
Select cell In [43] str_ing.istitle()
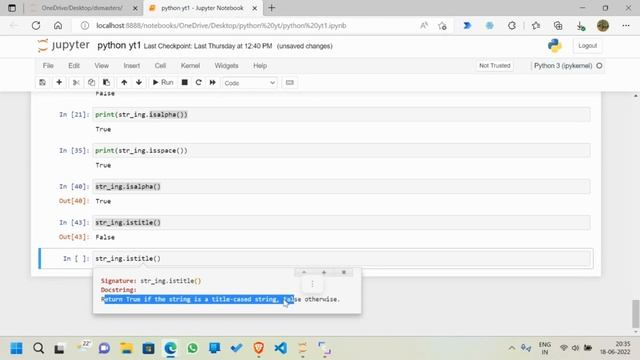(x=341, y=222)
